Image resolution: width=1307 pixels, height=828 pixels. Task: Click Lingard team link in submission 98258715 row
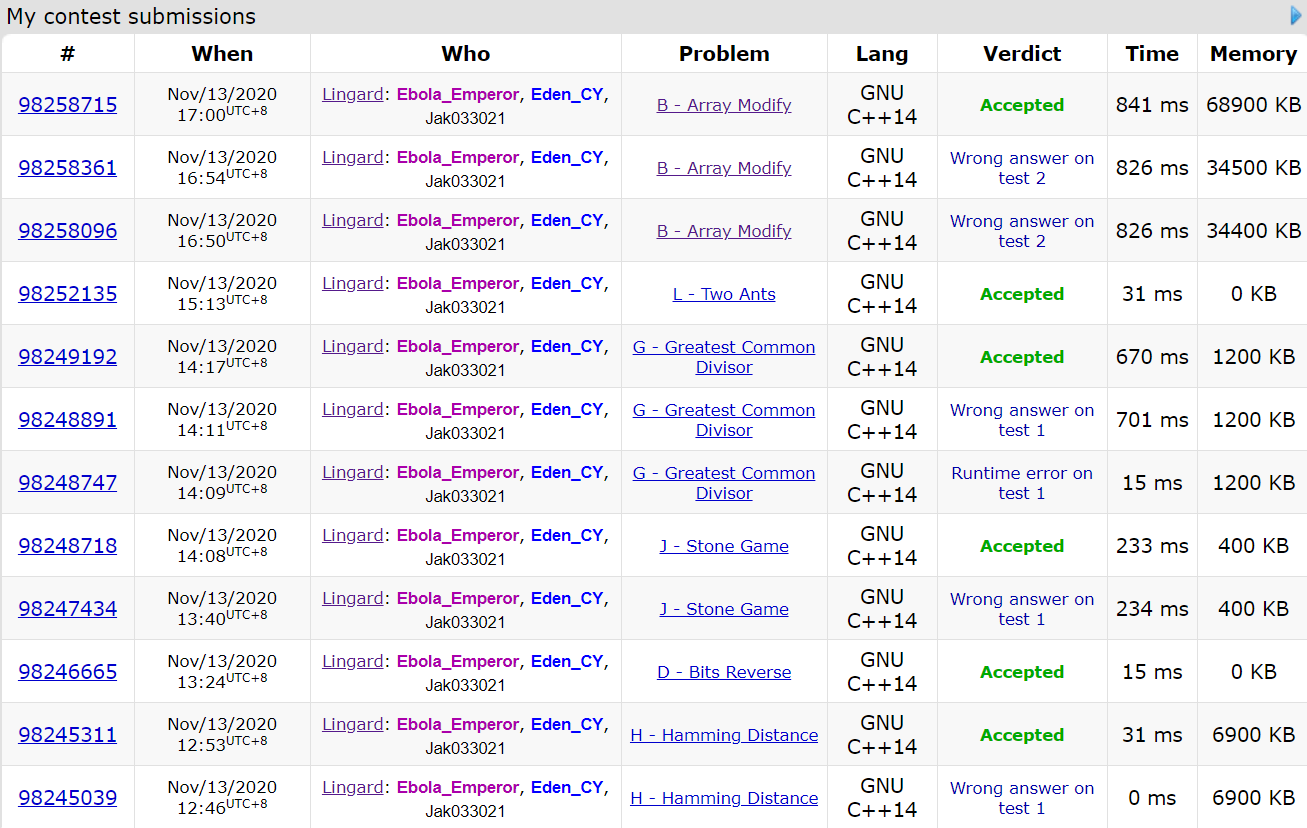pyautogui.click(x=352, y=95)
